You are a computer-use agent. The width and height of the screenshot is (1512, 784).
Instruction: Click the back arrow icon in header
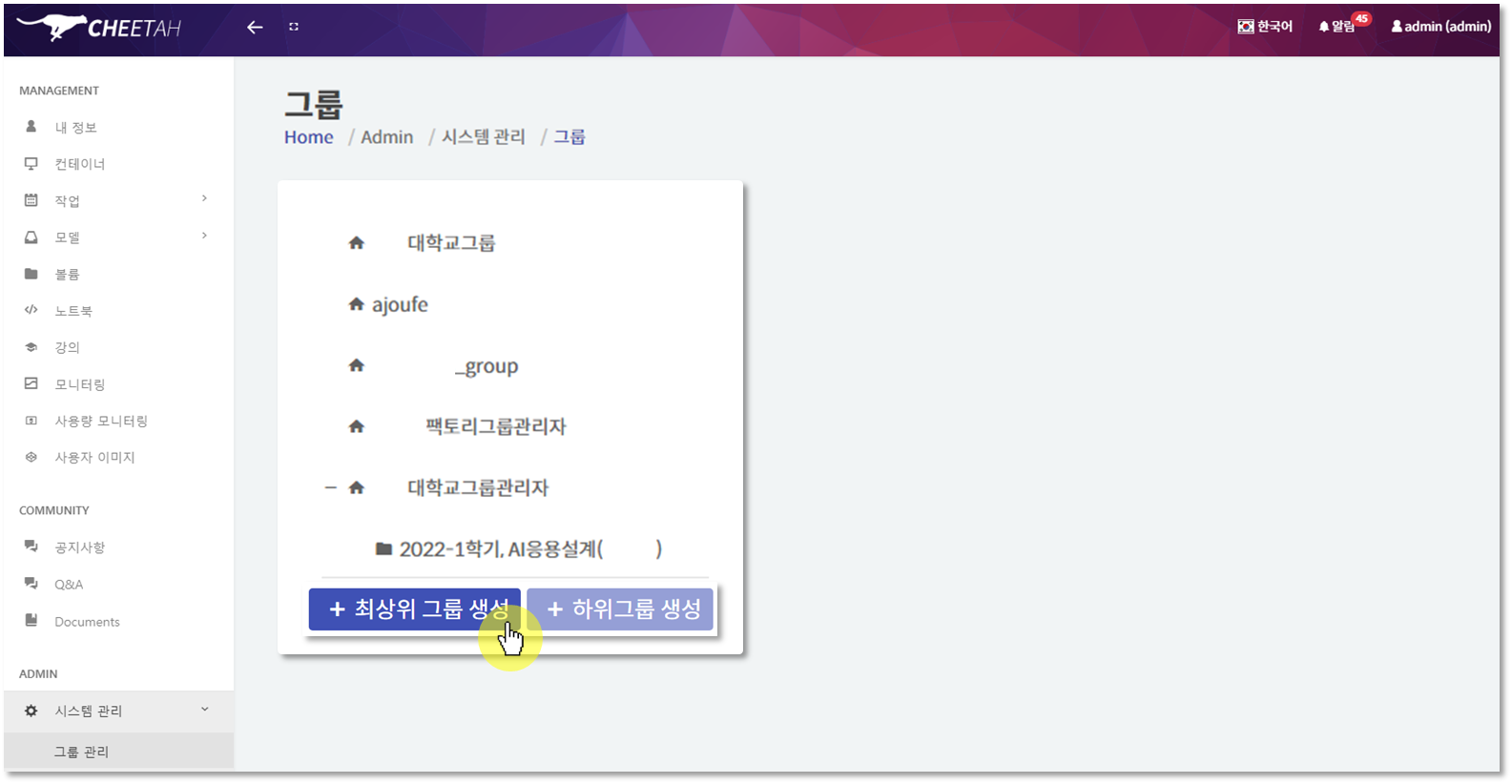(255, 27)
